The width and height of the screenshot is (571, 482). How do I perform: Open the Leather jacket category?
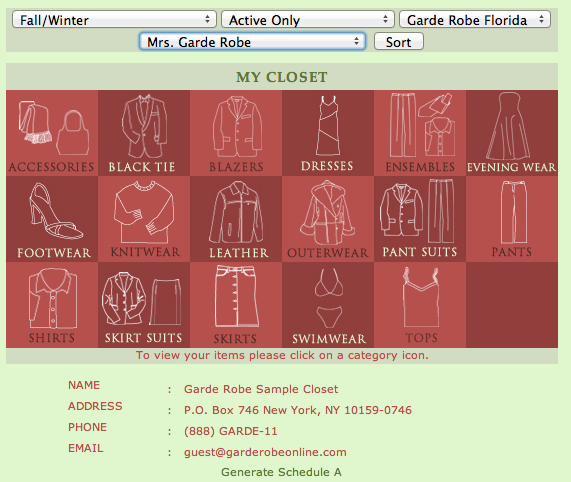(236, 219)
